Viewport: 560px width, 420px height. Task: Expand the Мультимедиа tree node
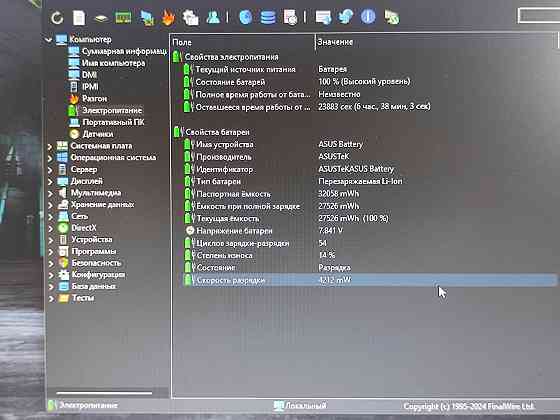coord(50,194)
